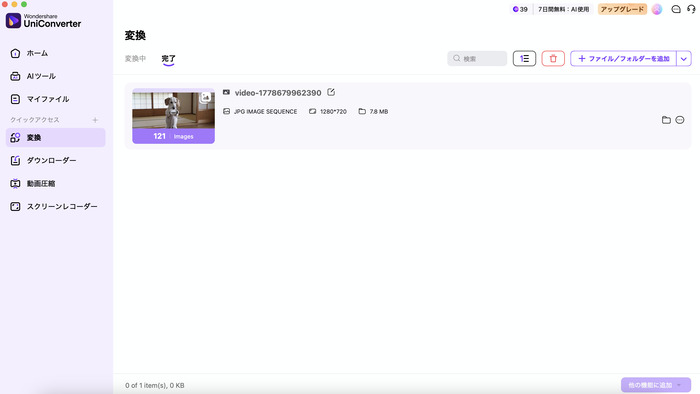Click the Wondershare UniConverter logo
Screen dimensions: 700x394
44,21
